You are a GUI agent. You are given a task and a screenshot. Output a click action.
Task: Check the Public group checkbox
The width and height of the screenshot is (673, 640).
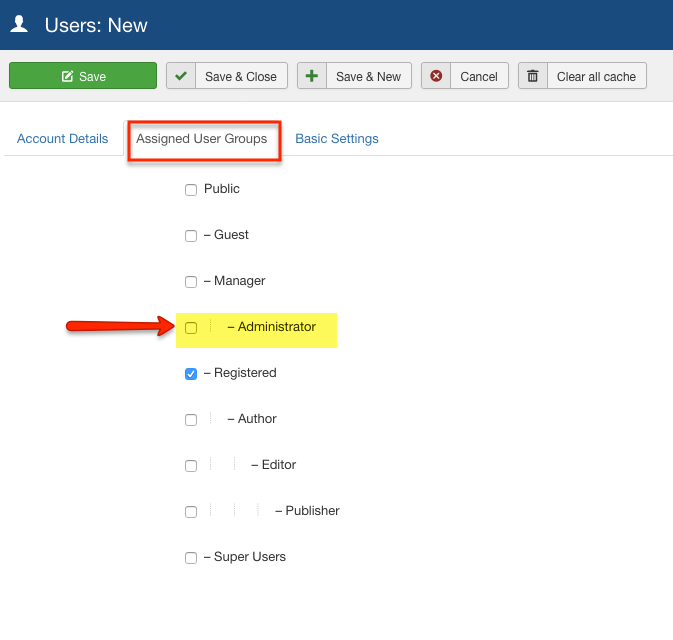[x=191, y=190]
